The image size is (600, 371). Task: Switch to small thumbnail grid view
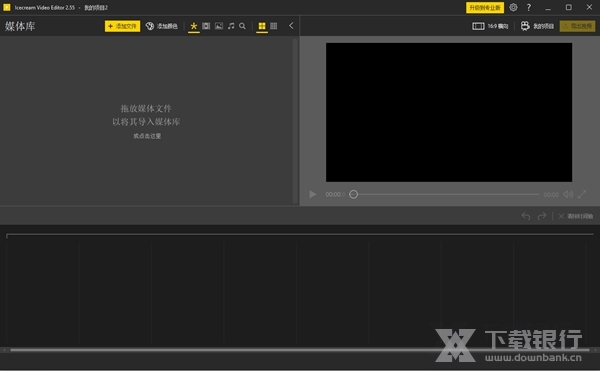point(274,26)
